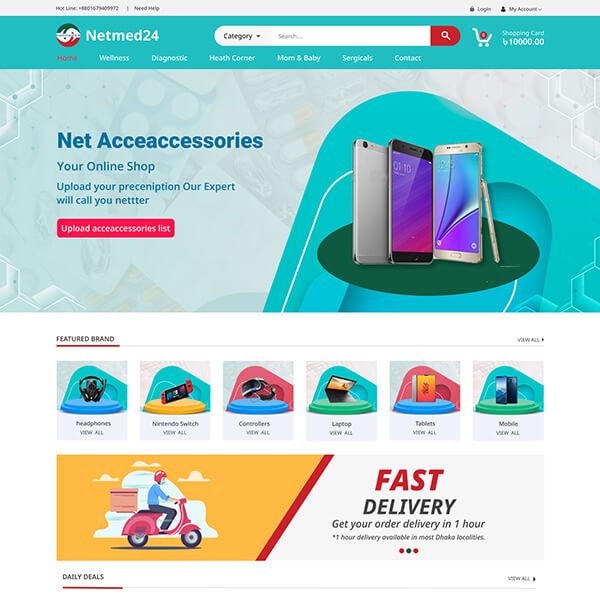Select the green carousel dot indicator

point(409,551)
